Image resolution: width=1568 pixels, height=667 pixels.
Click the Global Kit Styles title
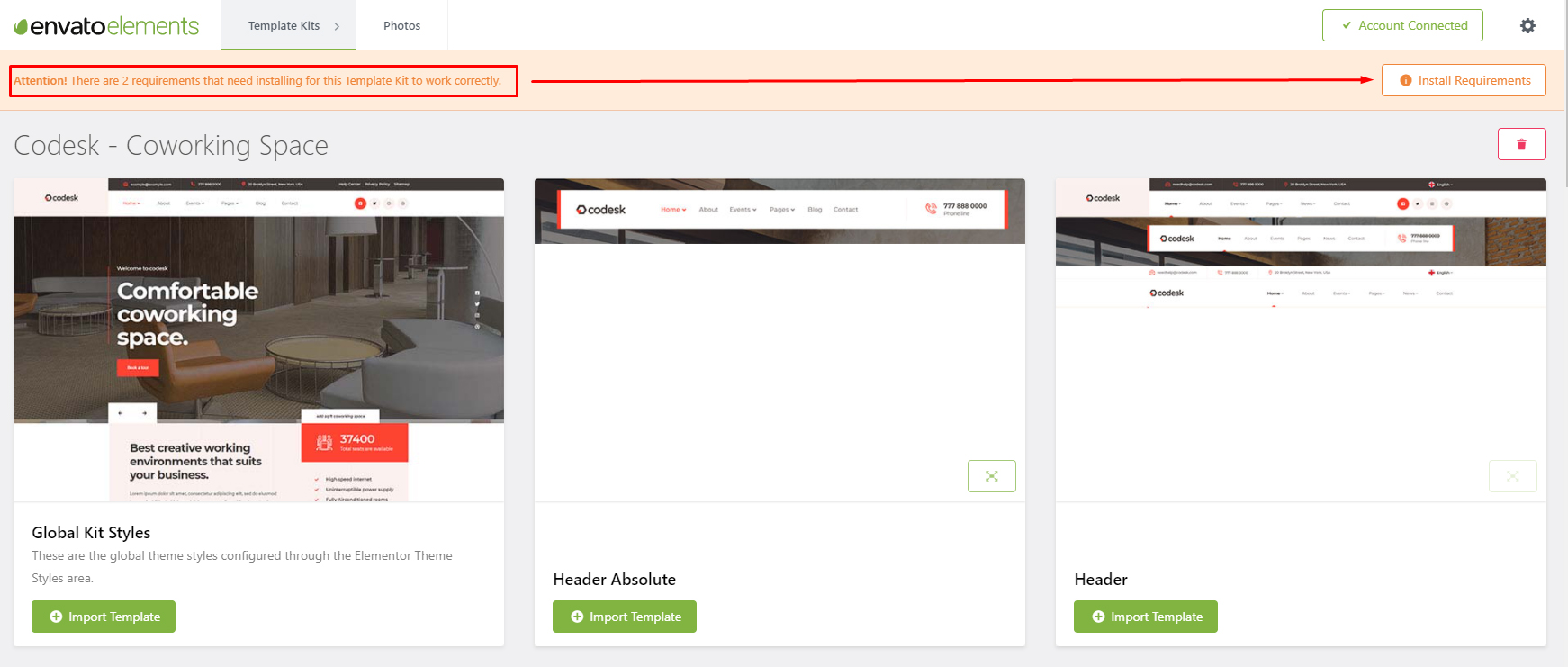click(x=91, y=533)
